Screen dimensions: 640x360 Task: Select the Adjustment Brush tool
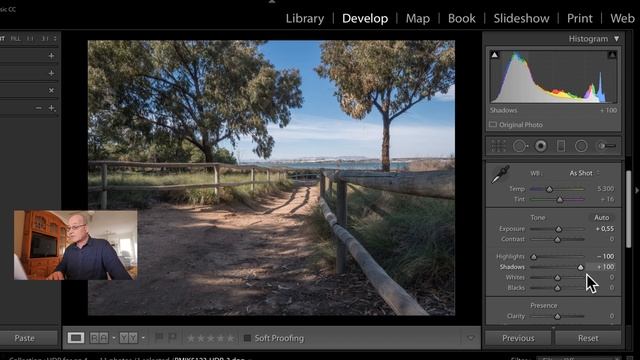click(606, 146)
